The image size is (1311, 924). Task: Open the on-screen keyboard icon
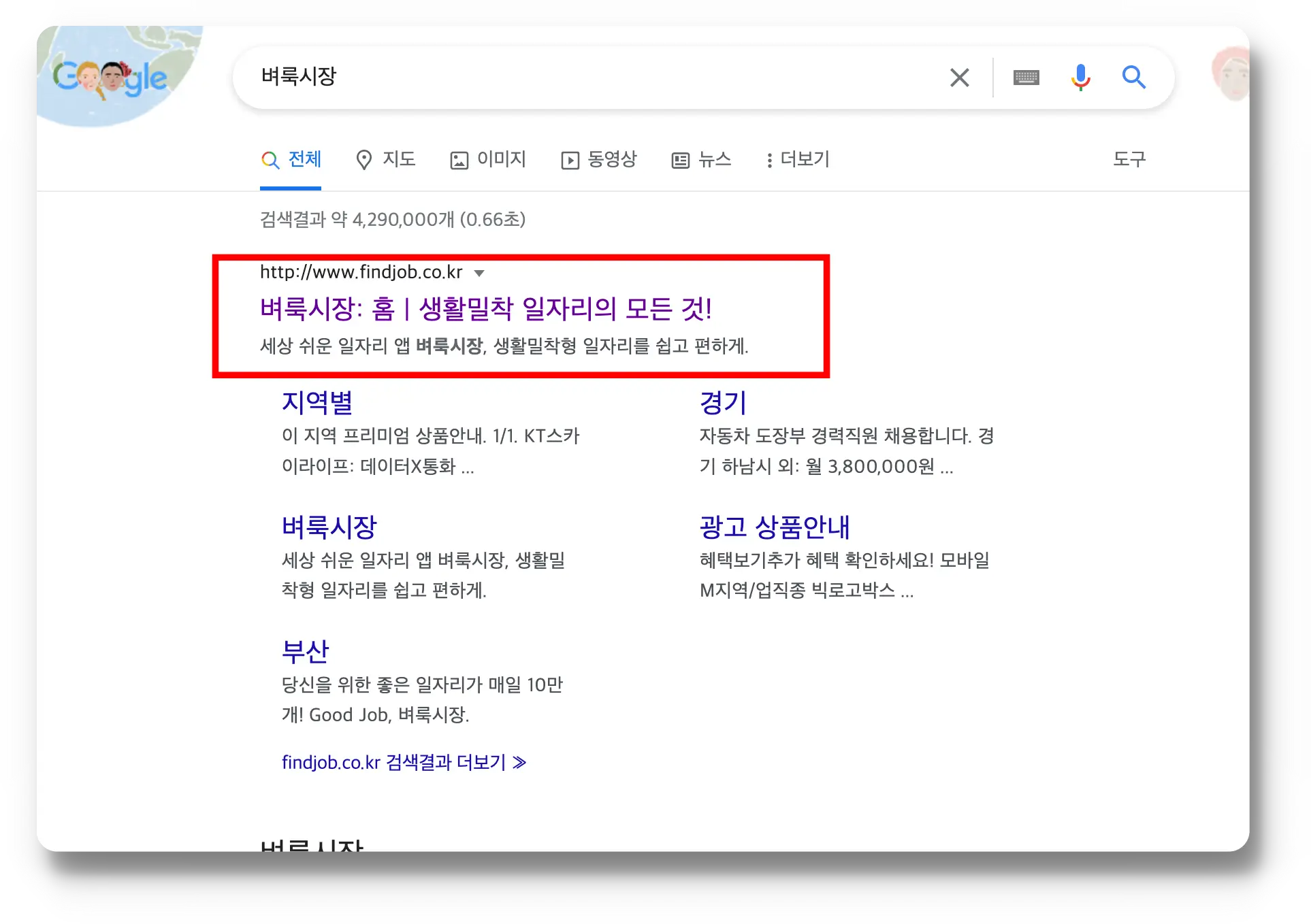tap(1026, 78)
